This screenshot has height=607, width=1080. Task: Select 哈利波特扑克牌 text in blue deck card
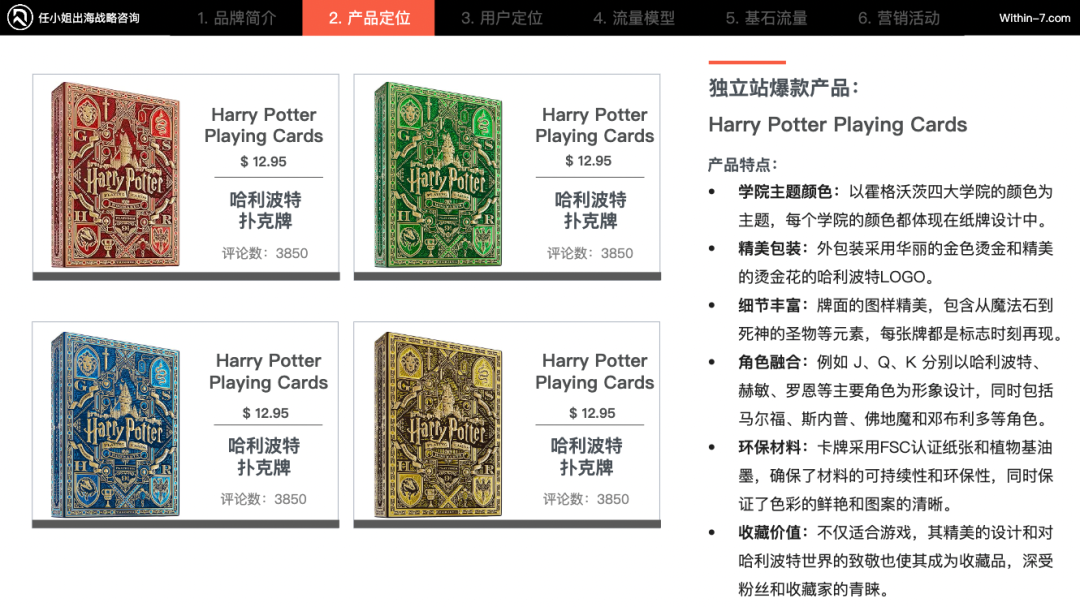point(264,456)
